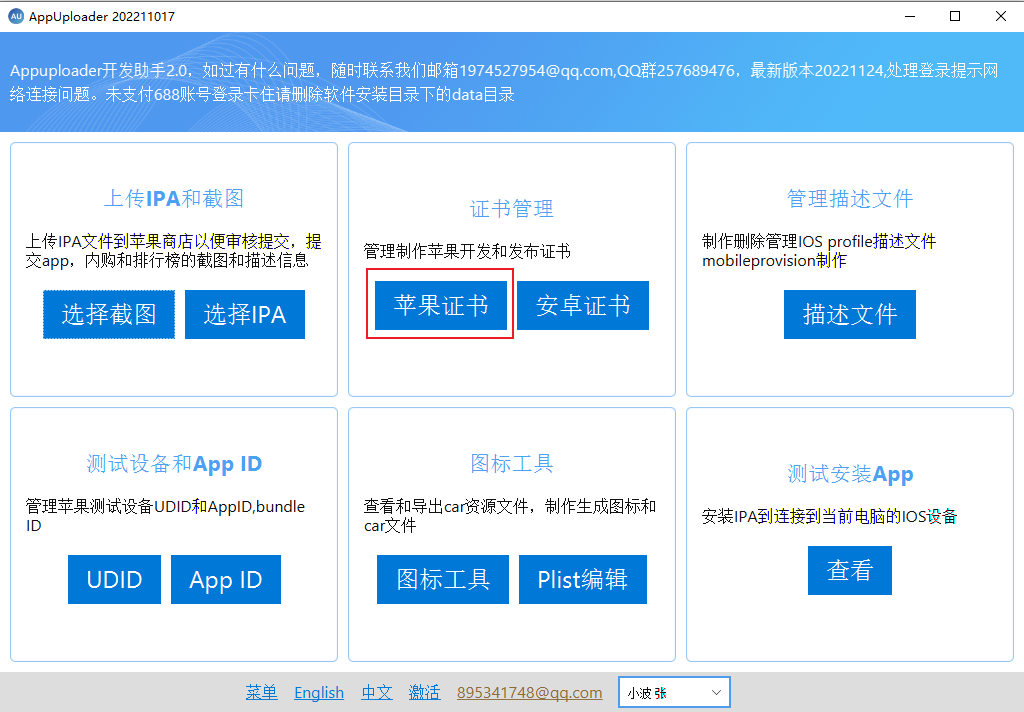1024x712 pixels.
Task: Click the AU app icon in title bar
Action: coord(18,16)
